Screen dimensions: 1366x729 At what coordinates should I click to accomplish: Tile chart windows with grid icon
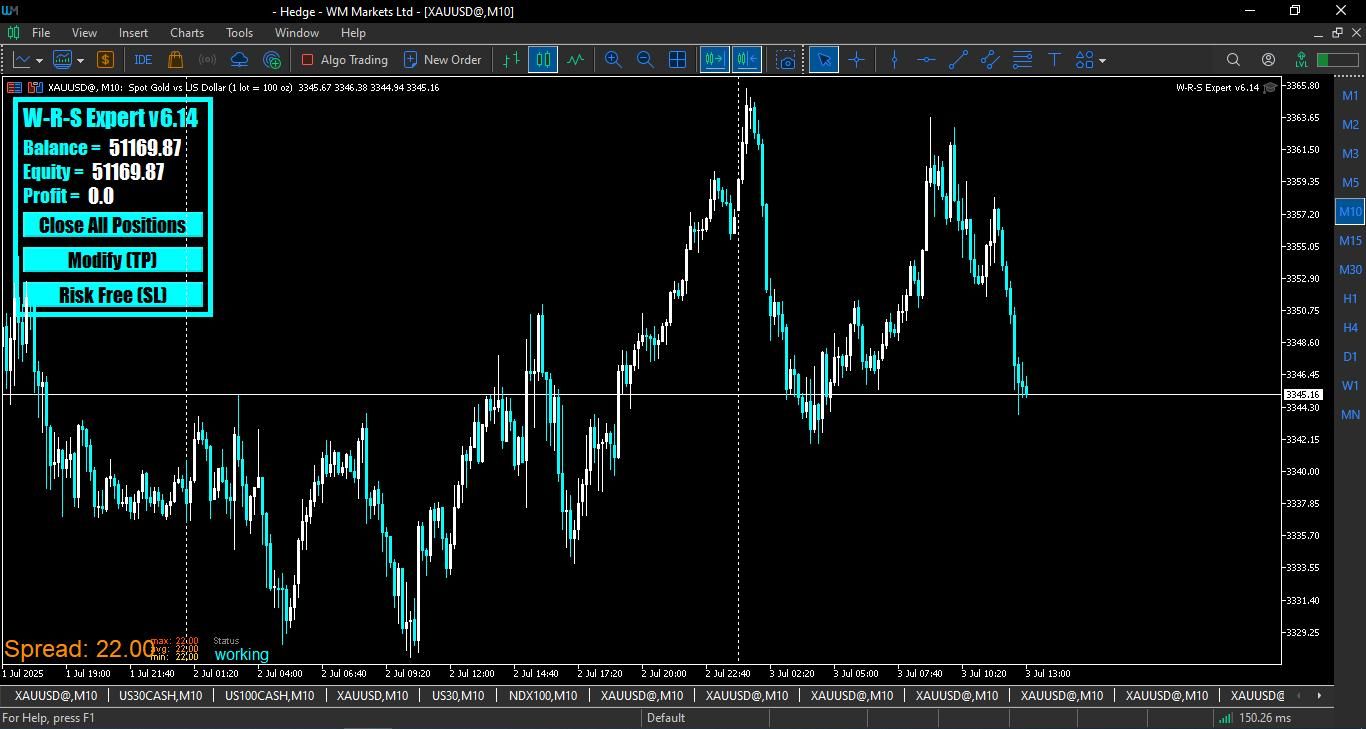coord(677,60)
